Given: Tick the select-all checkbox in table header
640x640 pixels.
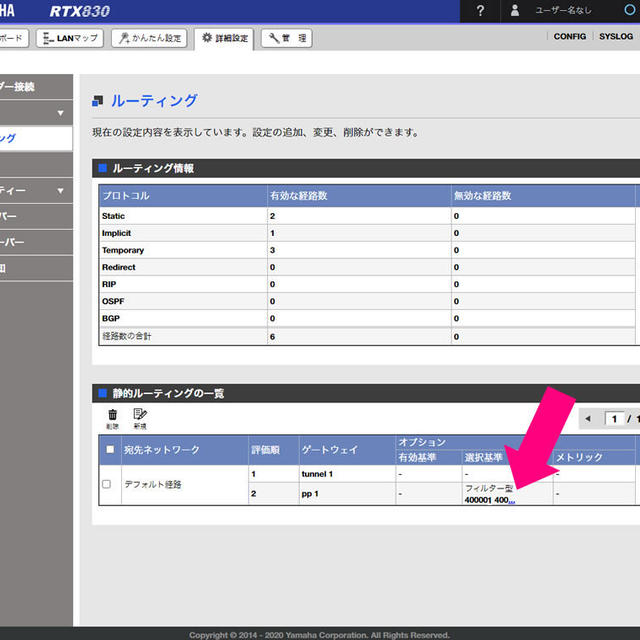Looking at the screenshot, I should (110, 449).
